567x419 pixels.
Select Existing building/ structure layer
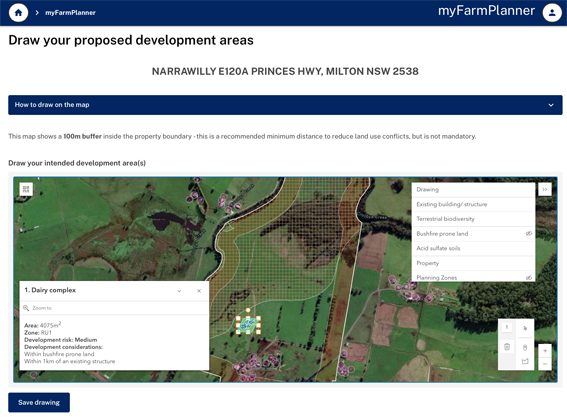coord(473,204)
